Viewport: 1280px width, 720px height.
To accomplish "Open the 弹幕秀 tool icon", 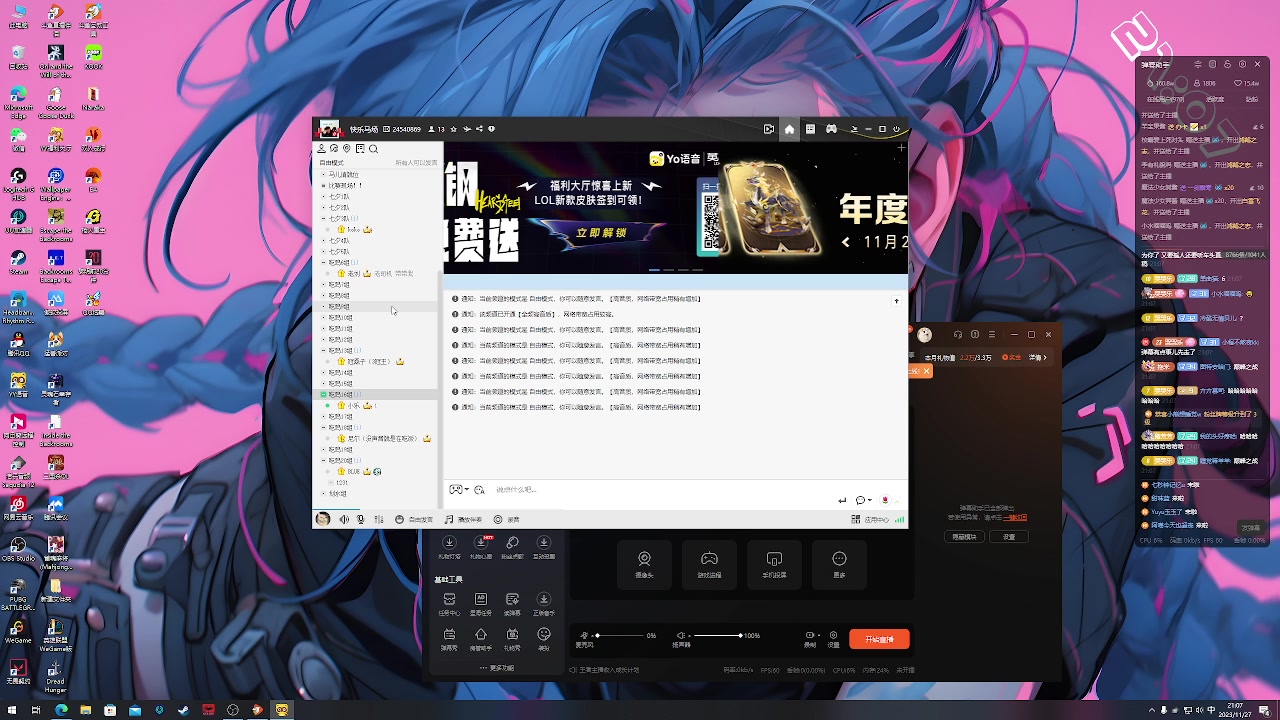I will coord(449,639).
